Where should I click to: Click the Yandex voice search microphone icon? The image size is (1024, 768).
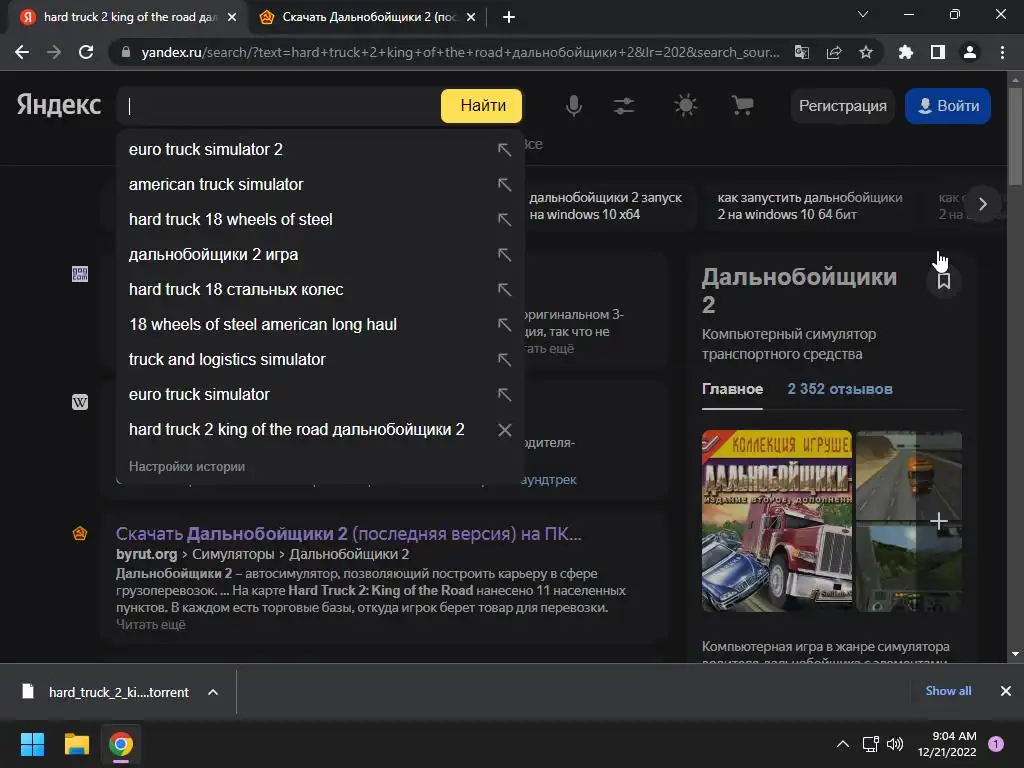pos(573,105)
